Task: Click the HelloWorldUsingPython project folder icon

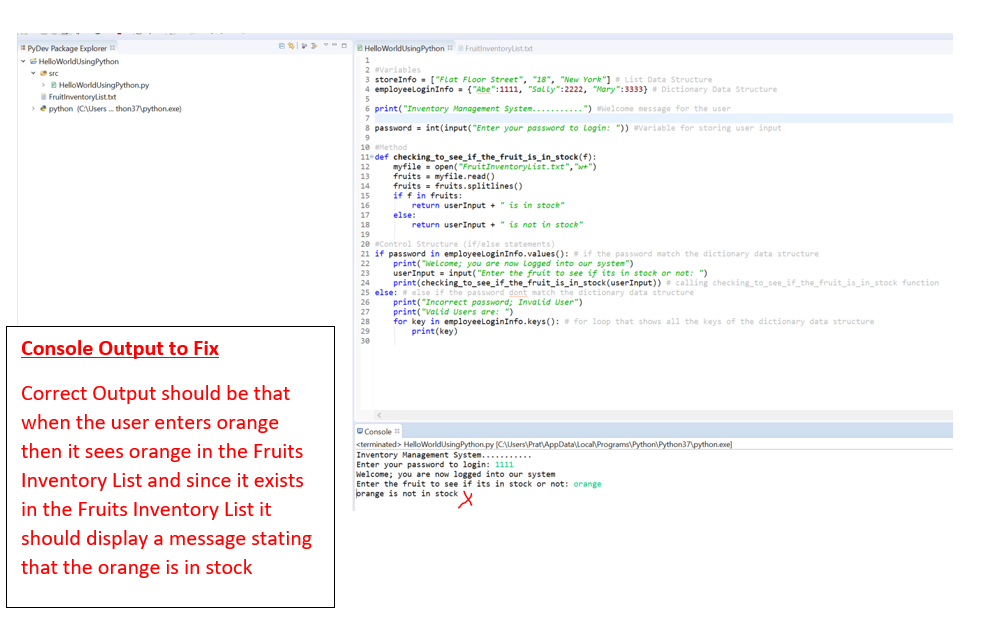Action: [x=33, y=62]
